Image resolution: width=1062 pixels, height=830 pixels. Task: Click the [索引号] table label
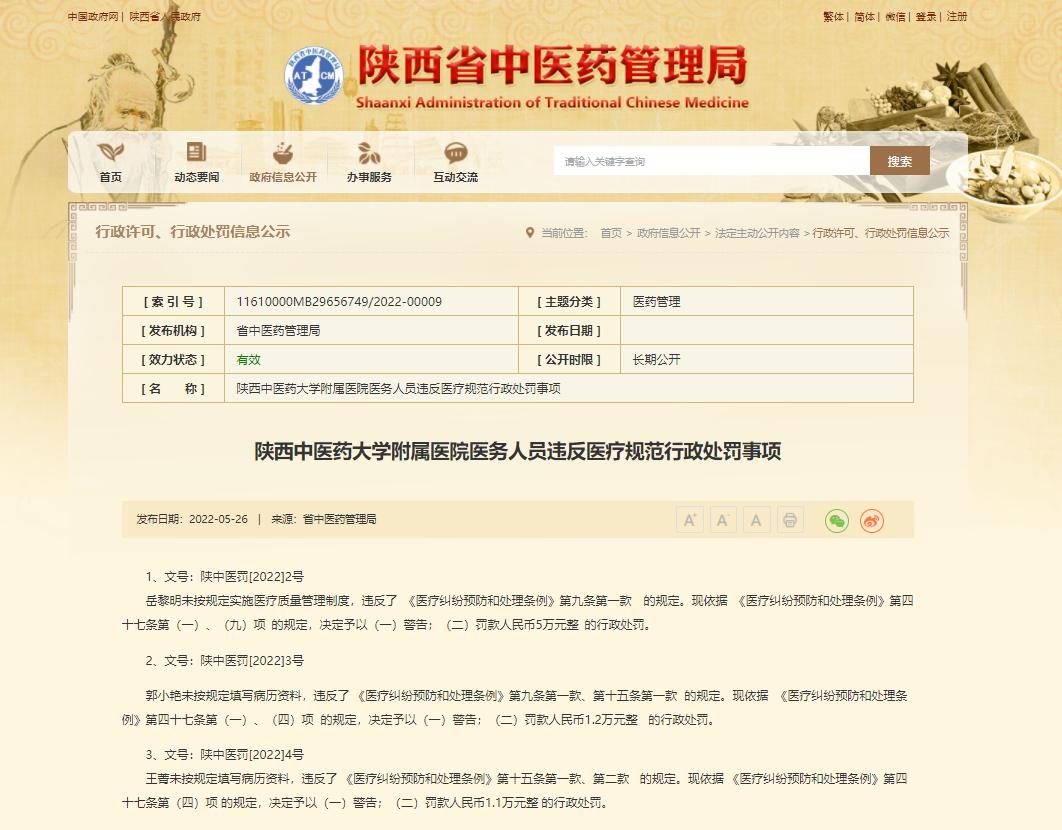point(173,302)
